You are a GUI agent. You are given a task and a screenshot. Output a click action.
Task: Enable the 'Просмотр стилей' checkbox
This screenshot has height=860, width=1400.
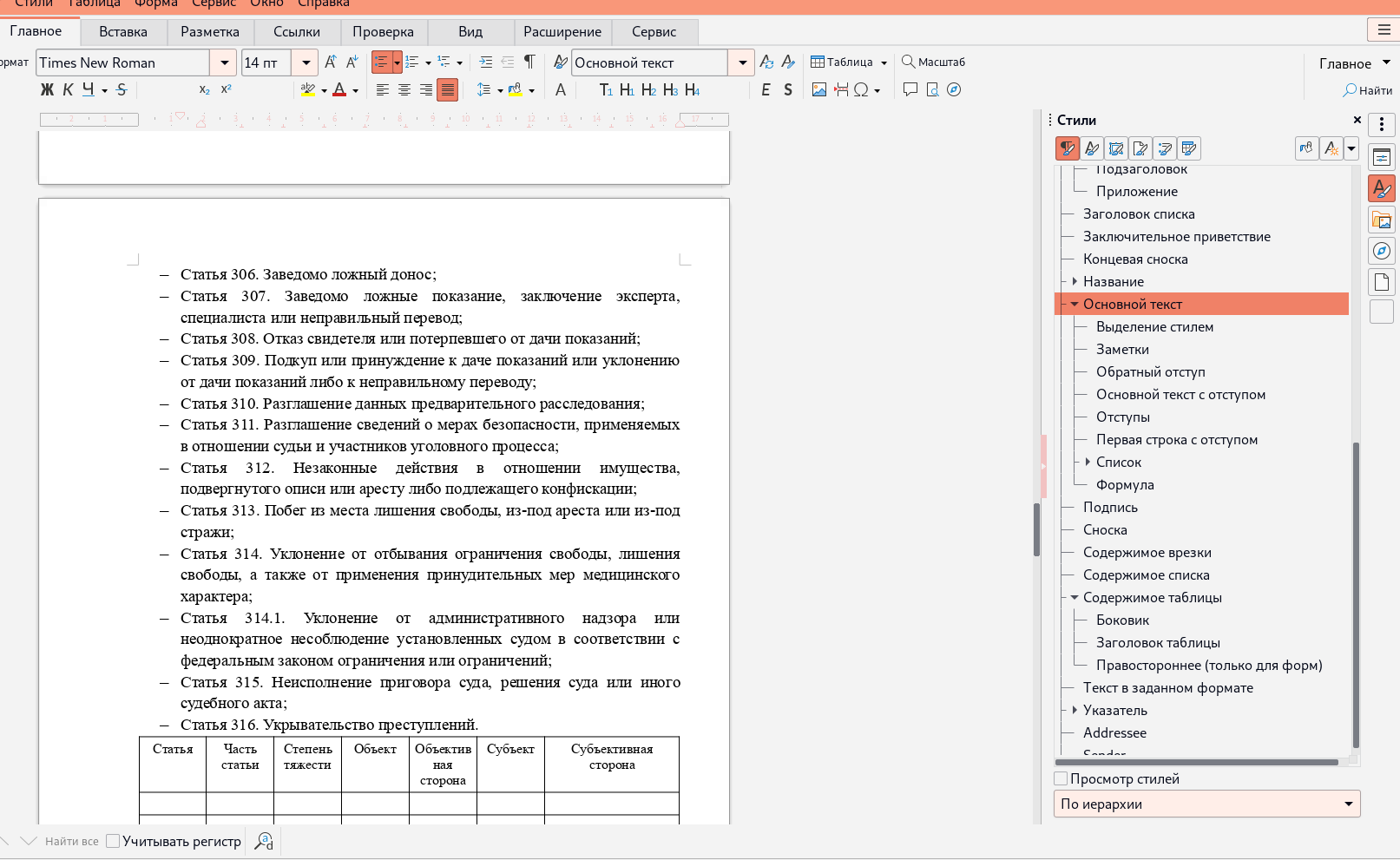1061,778
